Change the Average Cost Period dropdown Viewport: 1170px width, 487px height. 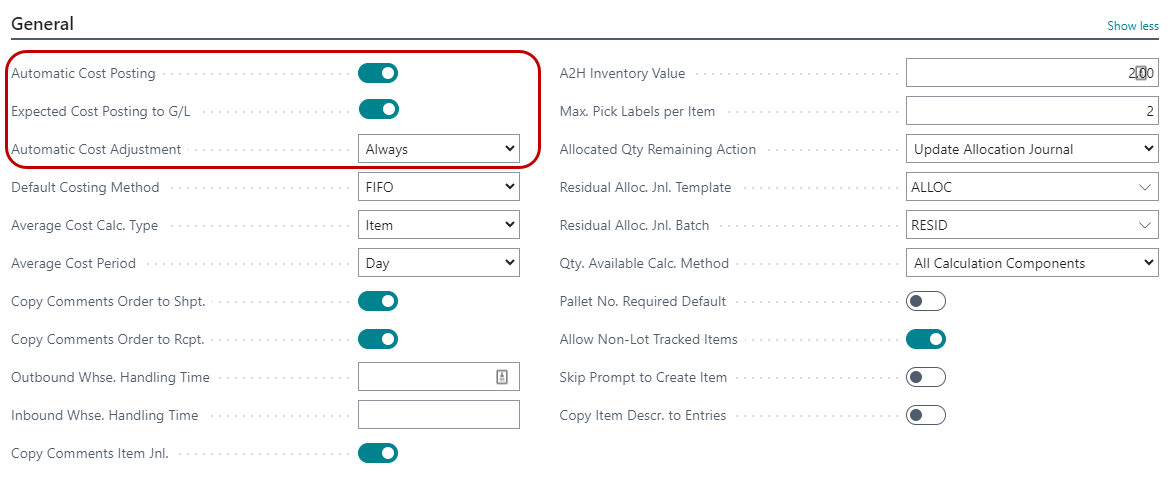click(x=438, y=263)
